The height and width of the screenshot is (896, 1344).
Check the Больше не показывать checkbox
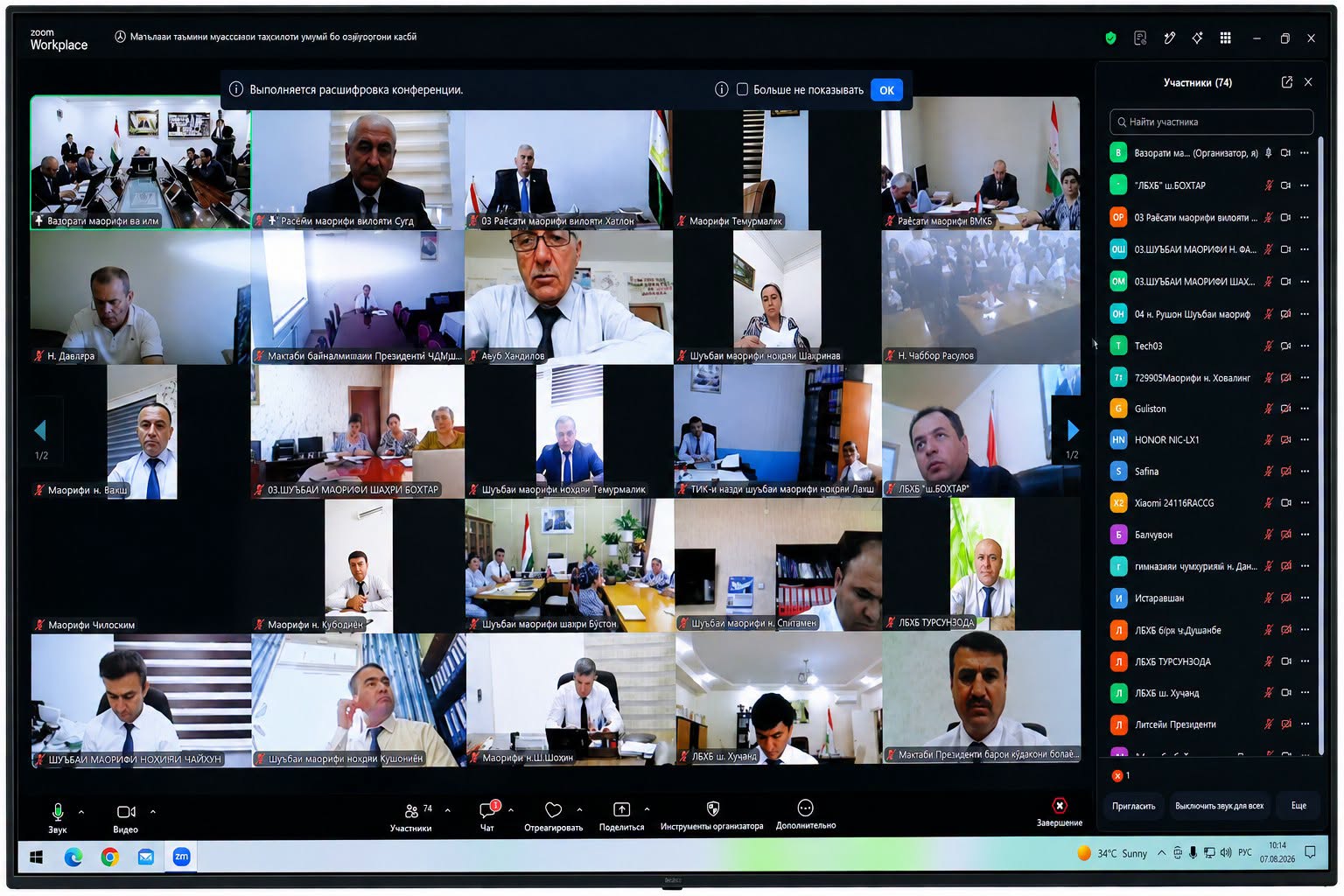point(742,89)
